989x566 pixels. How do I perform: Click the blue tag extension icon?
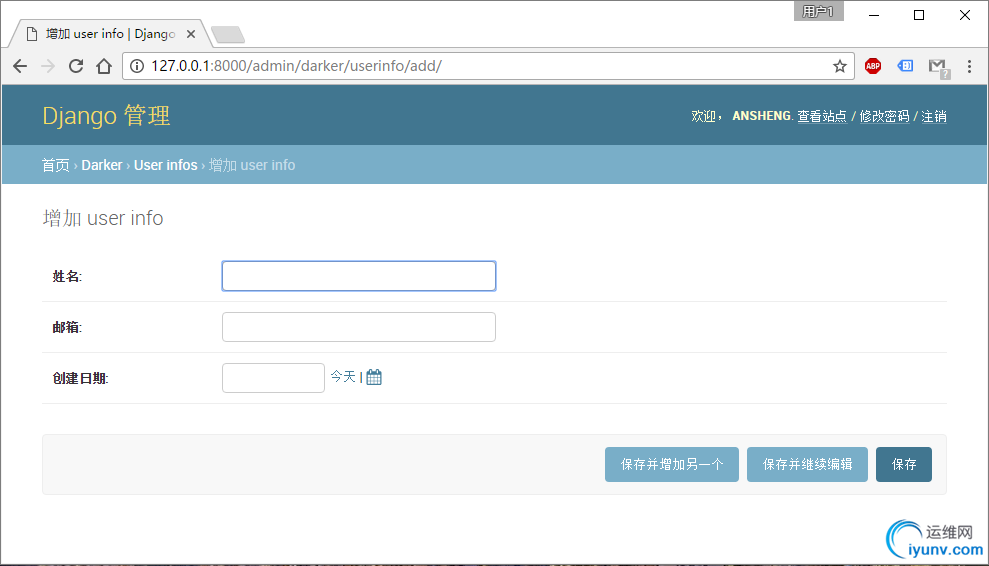(x=905, y=66)
